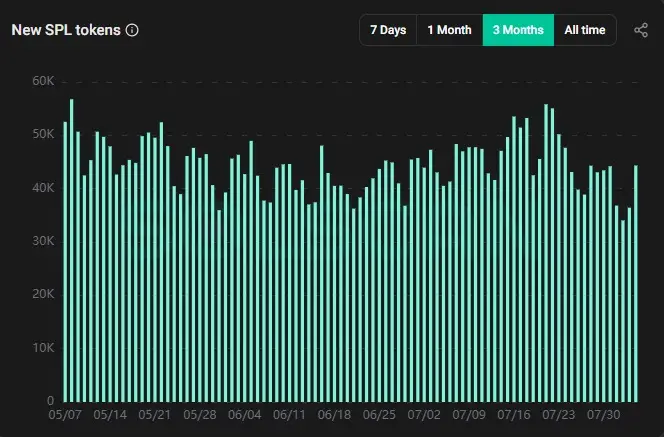This screenshot has width=664, height=437.
Task: Click the tallest bar near 05/07
Action: pos(72,250)
